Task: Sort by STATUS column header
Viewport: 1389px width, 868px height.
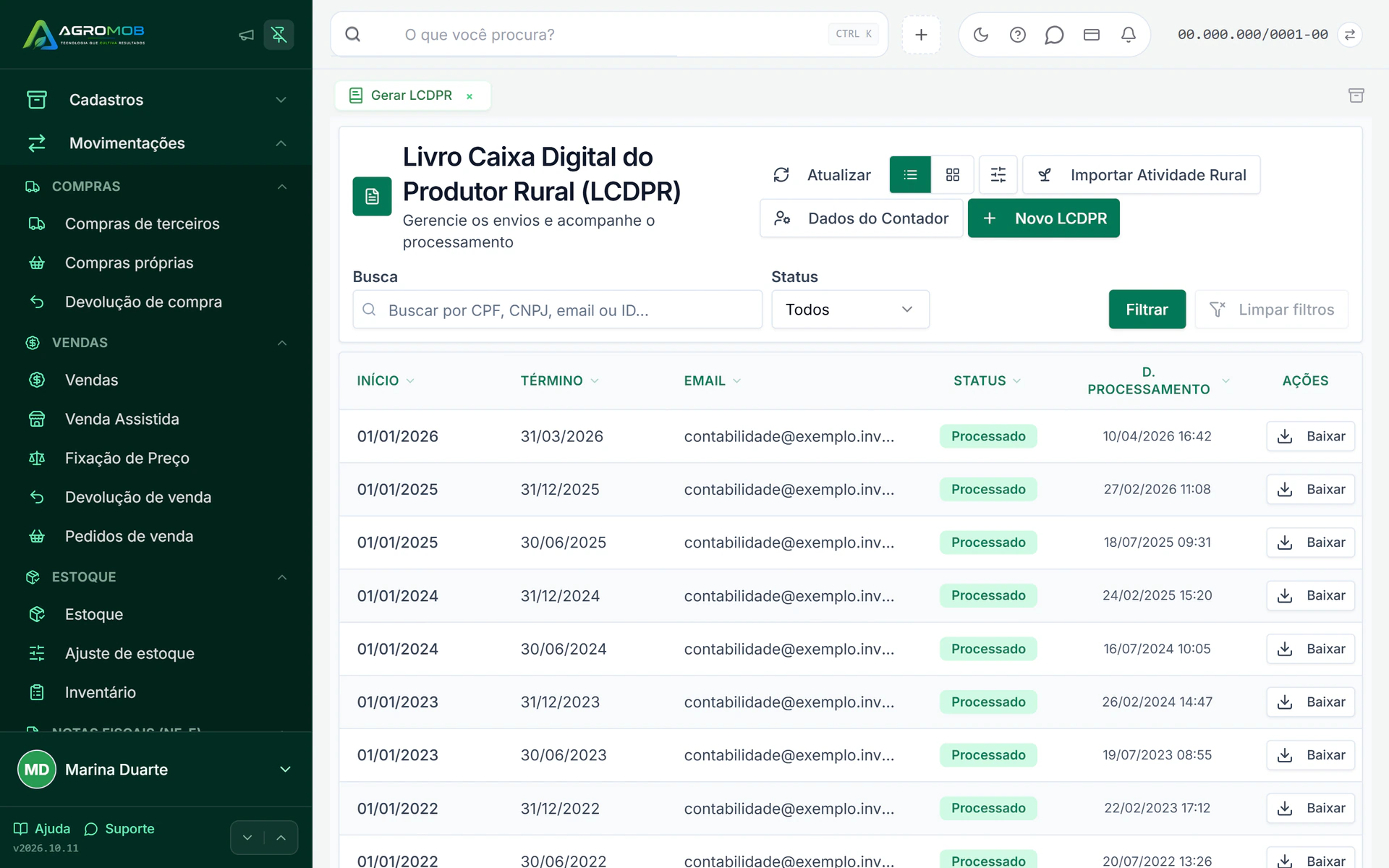Action: [x=987, y=380]
